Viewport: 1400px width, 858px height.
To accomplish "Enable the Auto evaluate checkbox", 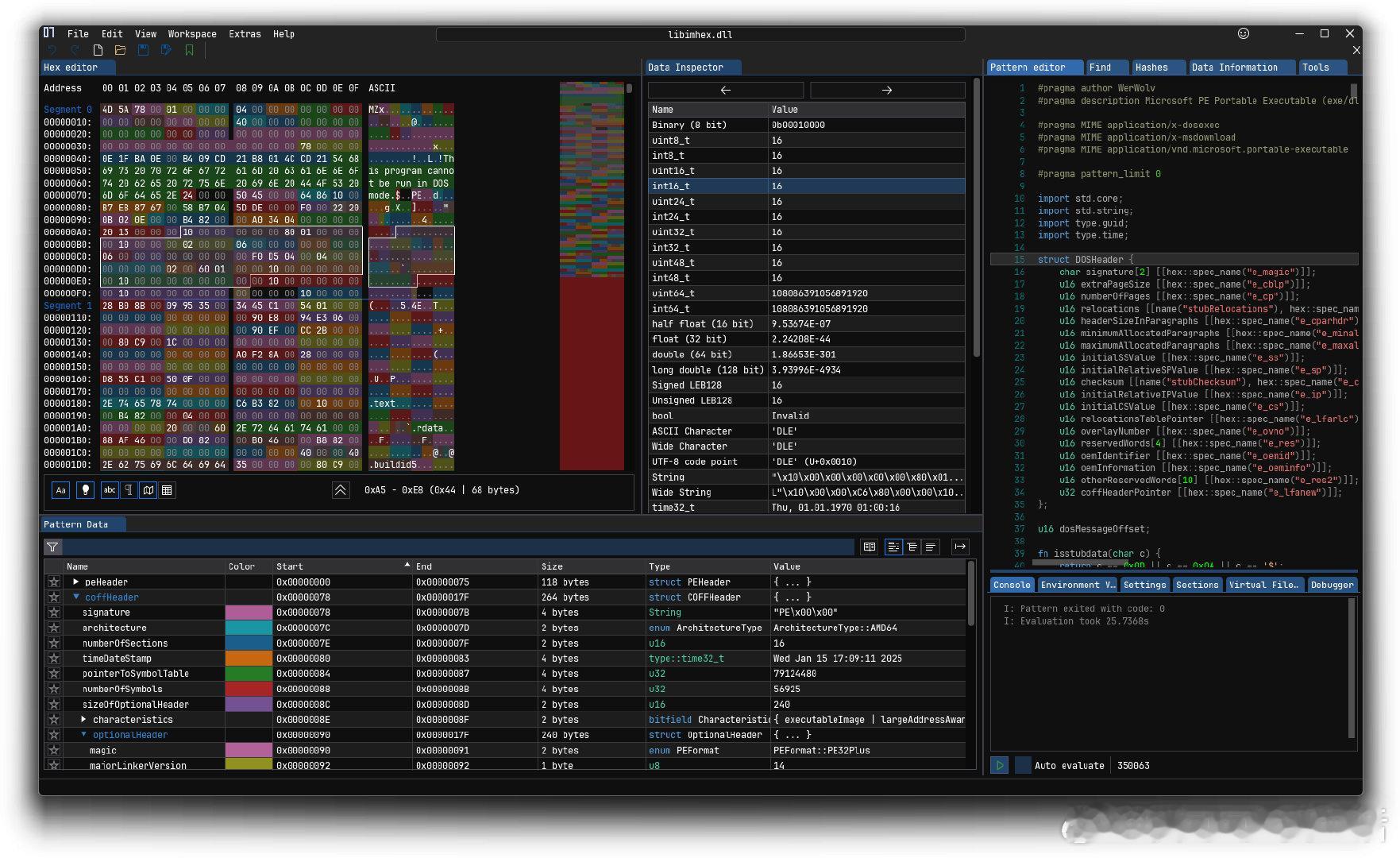I will (1023, 765).
